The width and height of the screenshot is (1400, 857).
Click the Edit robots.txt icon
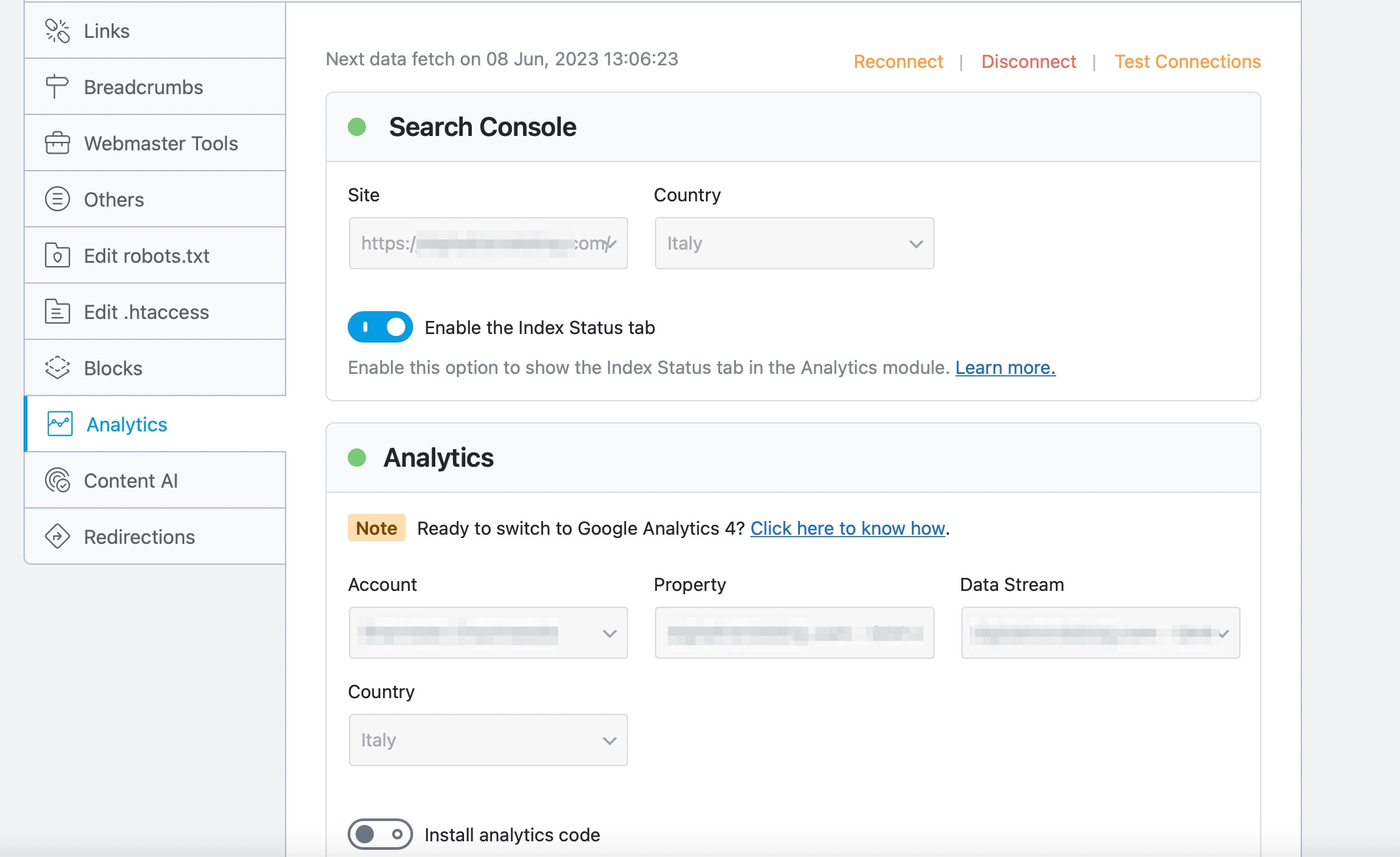(57, 255)
